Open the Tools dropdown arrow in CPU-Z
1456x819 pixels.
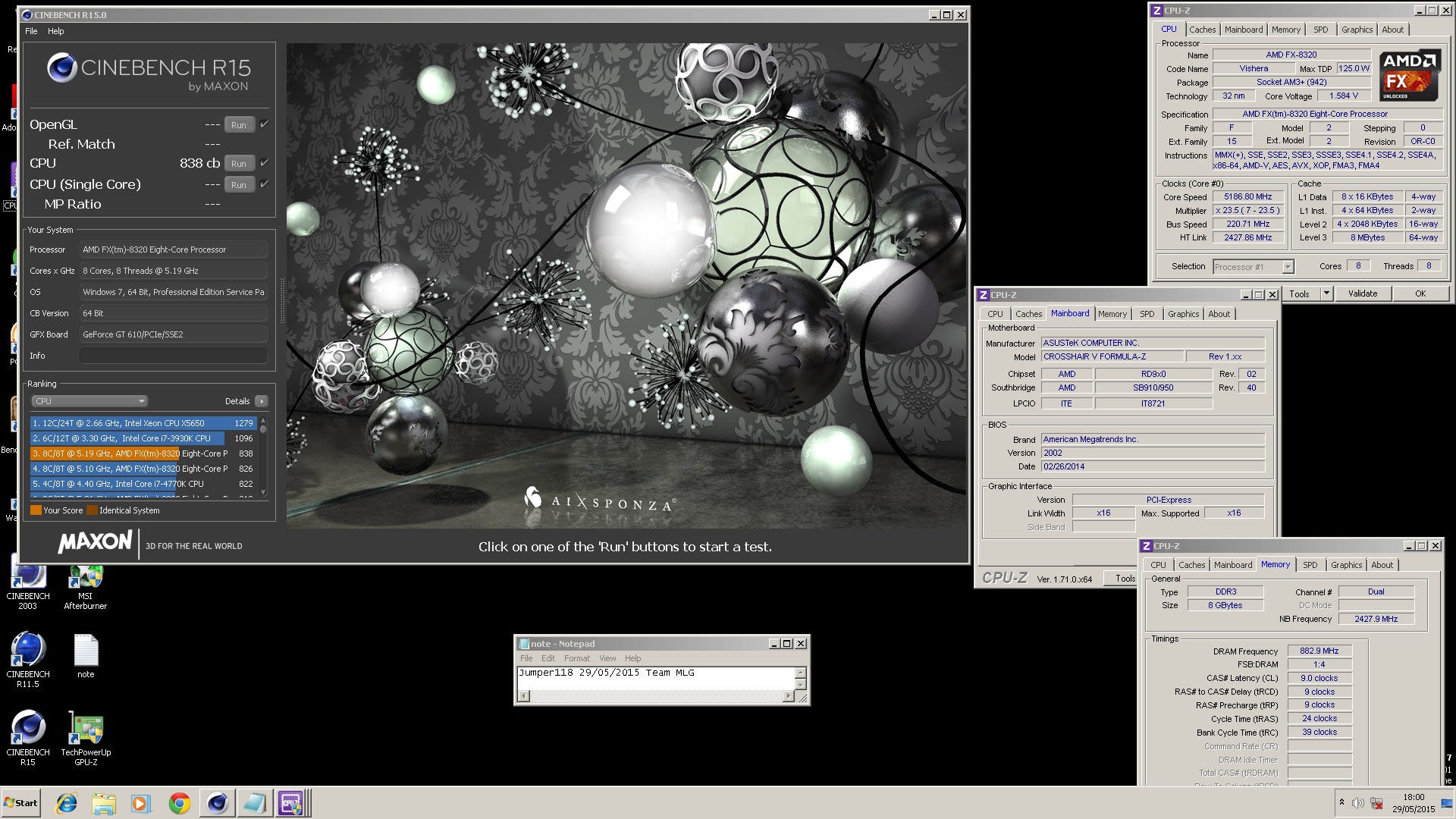tap(1326, 293)
